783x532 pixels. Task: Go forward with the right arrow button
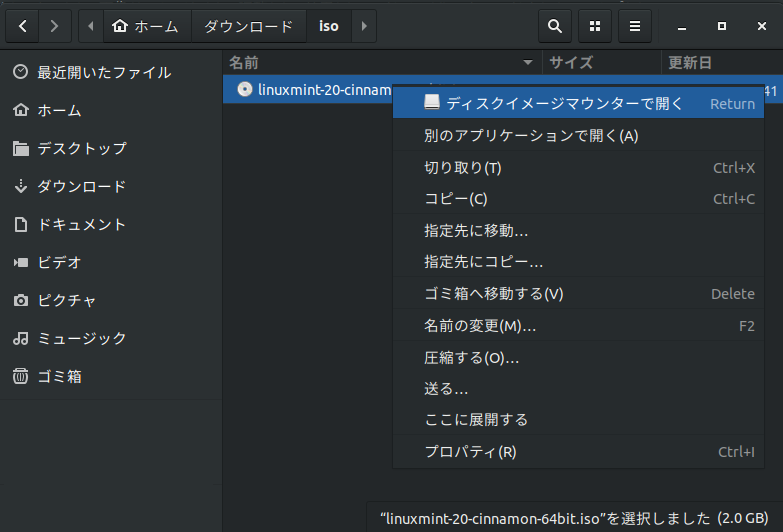[54, 26]
